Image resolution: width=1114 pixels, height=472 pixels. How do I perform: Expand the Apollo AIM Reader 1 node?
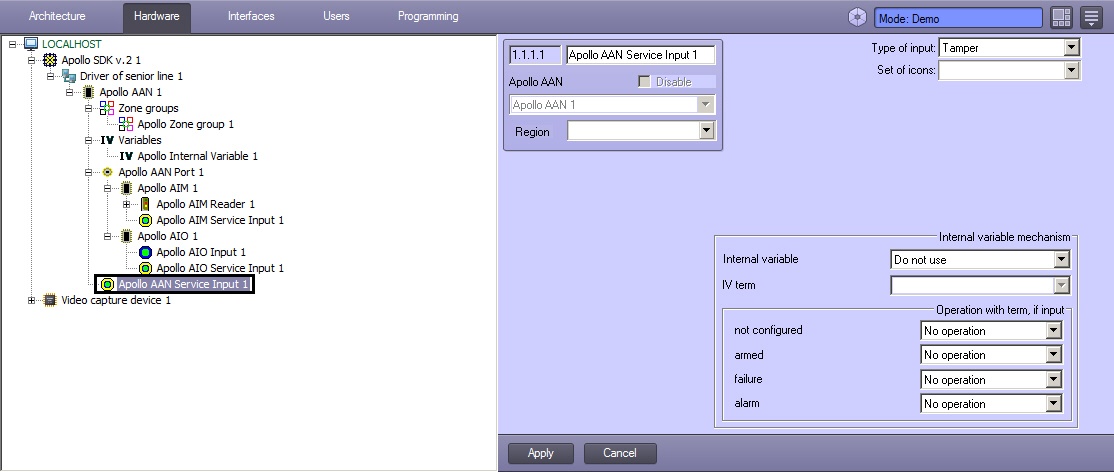coord(127,204)
